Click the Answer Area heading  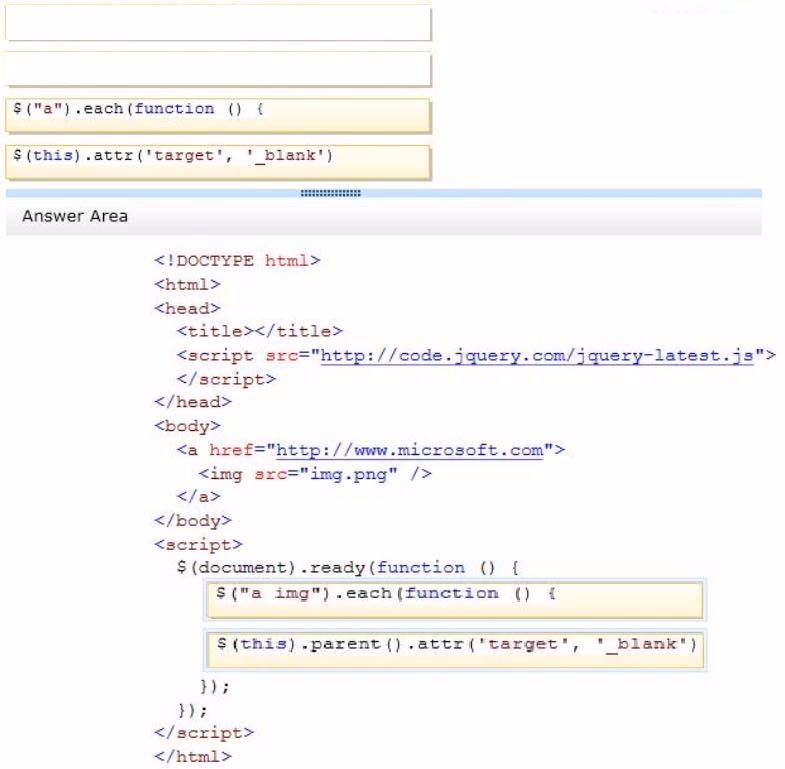(x=75, y=216)
